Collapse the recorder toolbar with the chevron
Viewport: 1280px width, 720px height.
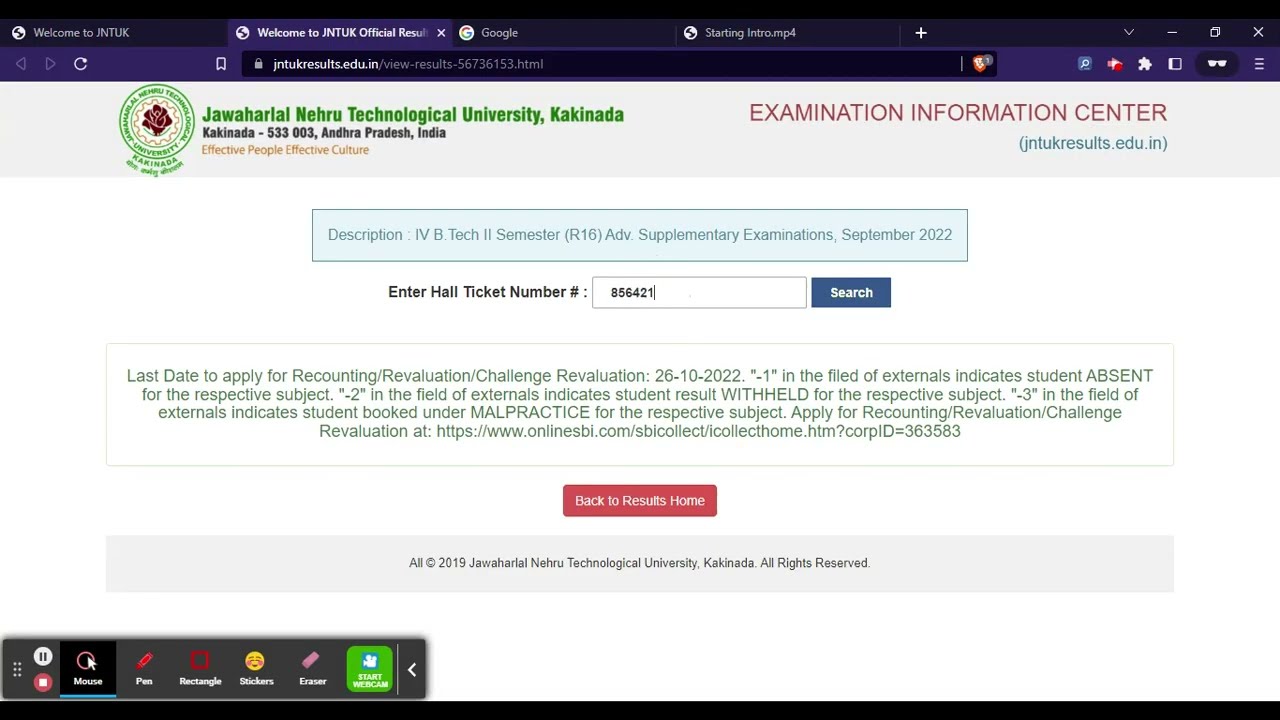click(412, 669)
